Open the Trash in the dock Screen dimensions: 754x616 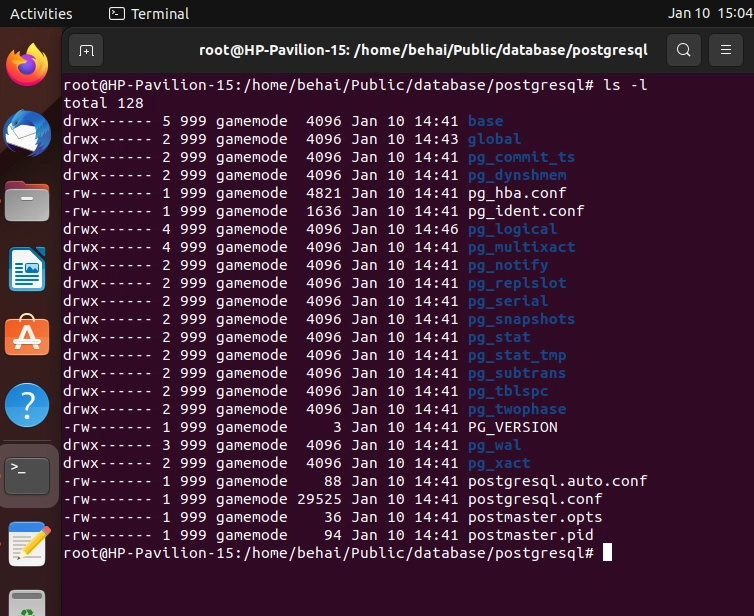27,603
